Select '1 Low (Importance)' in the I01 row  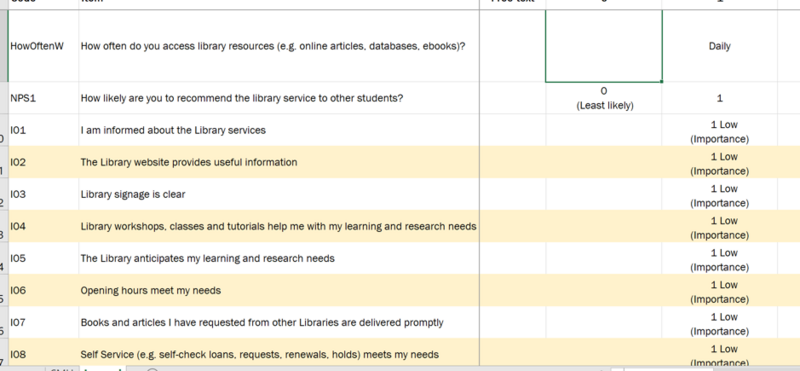tap(719, 132)
